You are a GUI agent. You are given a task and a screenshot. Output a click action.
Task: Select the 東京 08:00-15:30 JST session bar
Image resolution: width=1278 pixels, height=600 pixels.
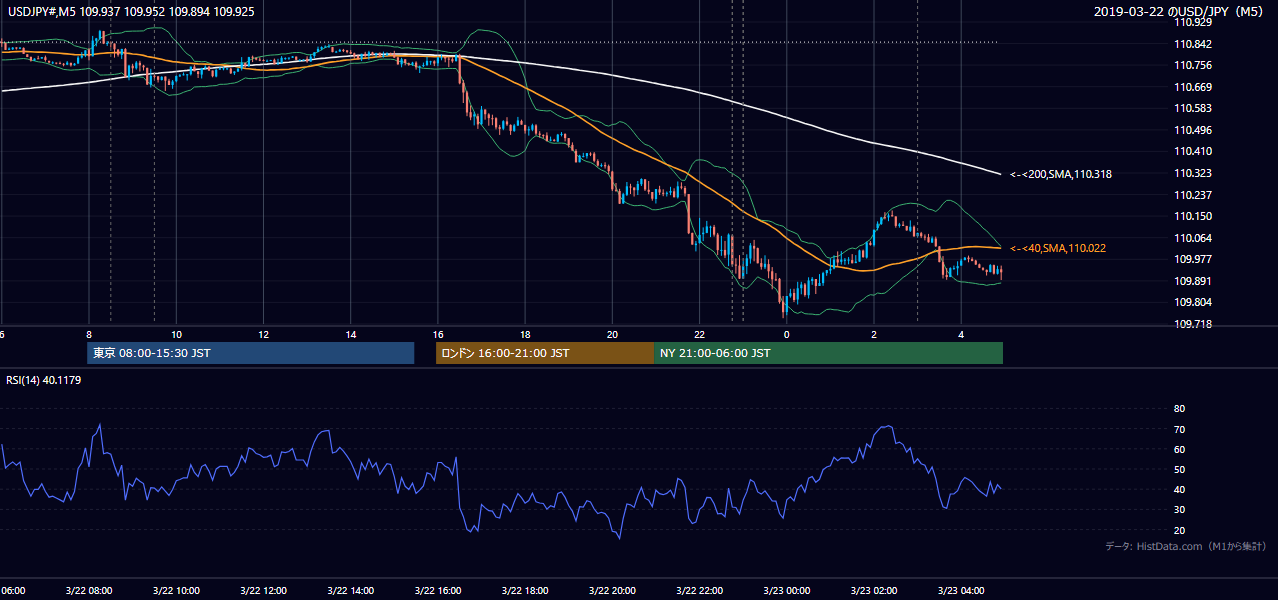coord(250,353)
